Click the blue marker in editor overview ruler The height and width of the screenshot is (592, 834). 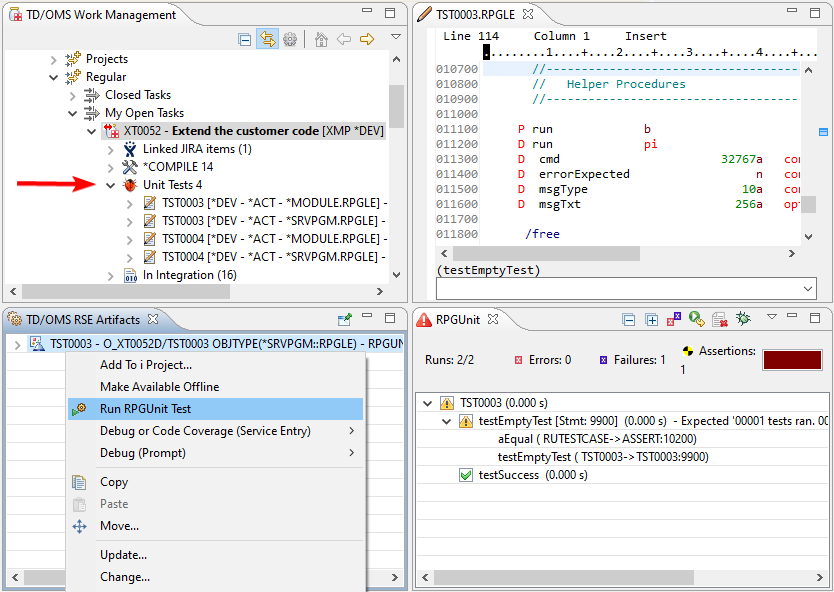[823, 131]
